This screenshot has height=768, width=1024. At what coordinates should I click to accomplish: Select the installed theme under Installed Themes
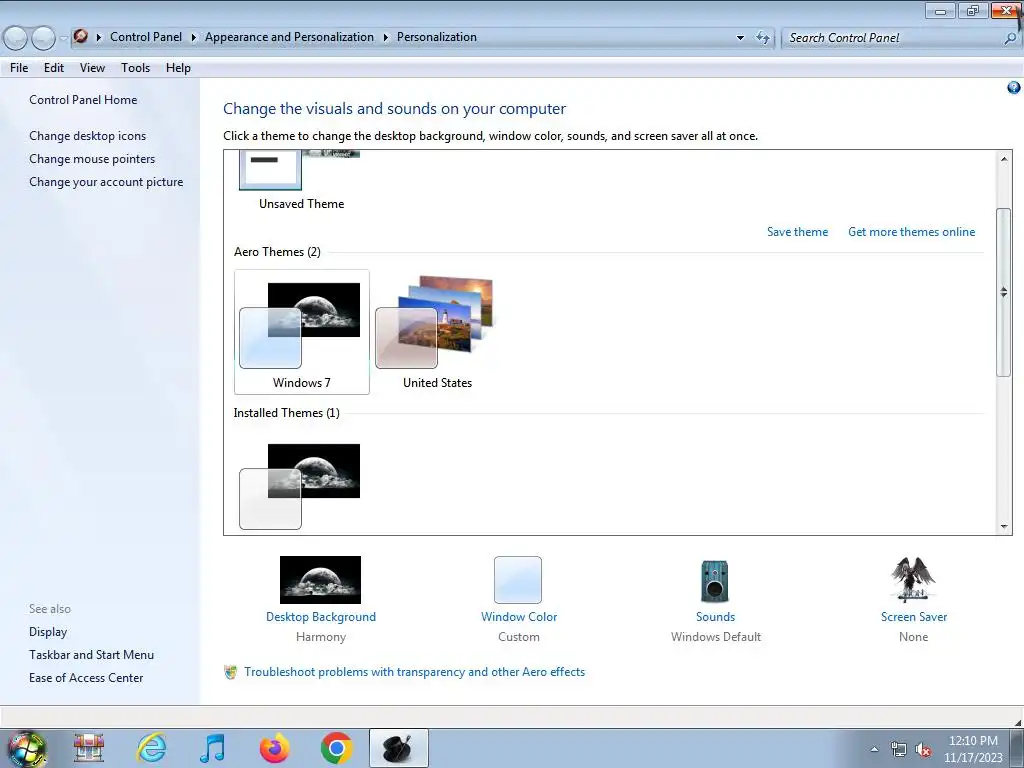tap(300, 487)
